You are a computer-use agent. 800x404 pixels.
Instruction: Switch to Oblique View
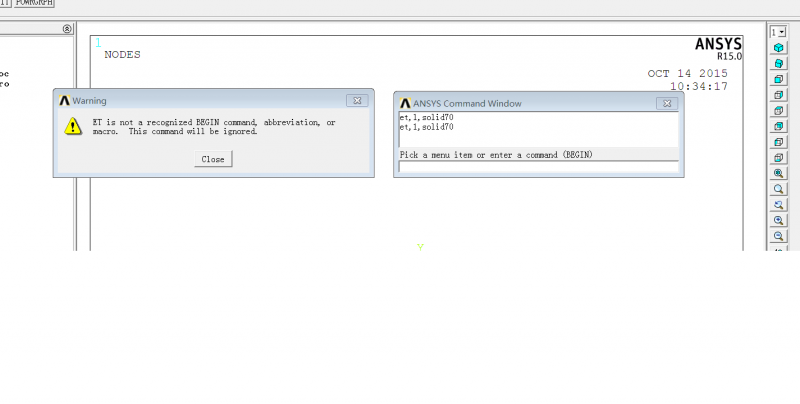[x=779, y=64]
